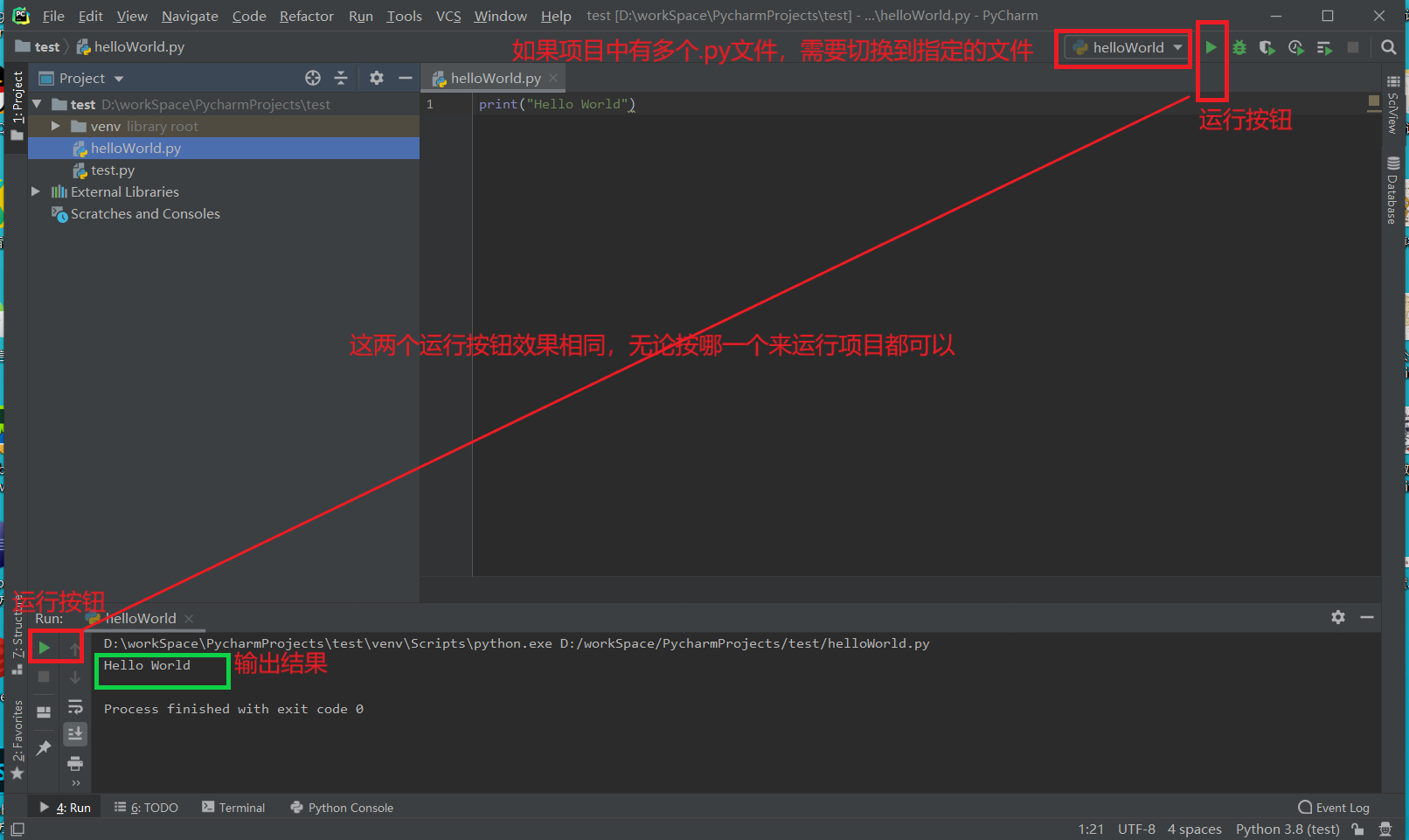Open the Terminal tool window
The image size is (1409, 840).
(233, 808)
